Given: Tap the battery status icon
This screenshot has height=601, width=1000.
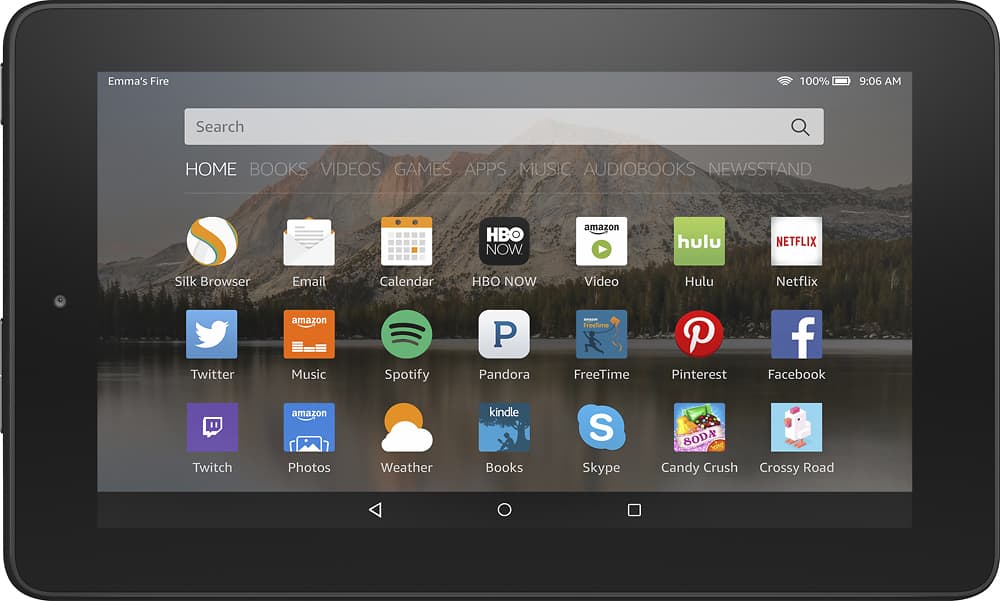Looking at the screenshot, I should tap(841, 81).
